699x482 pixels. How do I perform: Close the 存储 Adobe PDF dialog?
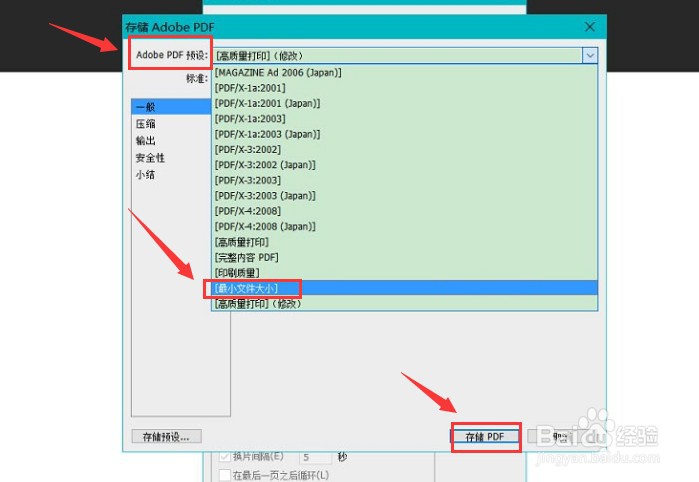click(x=590, y=27)
